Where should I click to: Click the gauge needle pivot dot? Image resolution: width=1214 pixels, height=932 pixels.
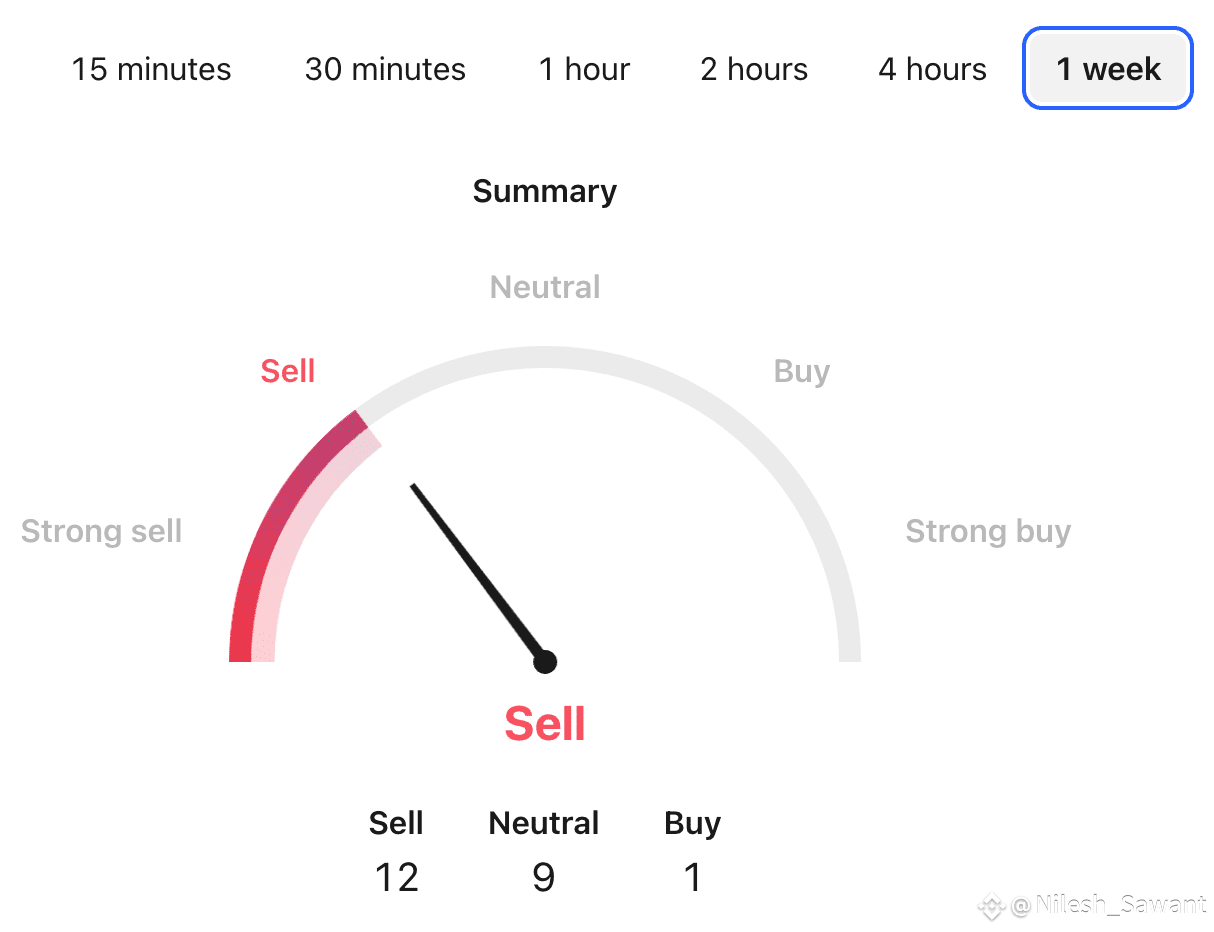click(x=545, y=661)
